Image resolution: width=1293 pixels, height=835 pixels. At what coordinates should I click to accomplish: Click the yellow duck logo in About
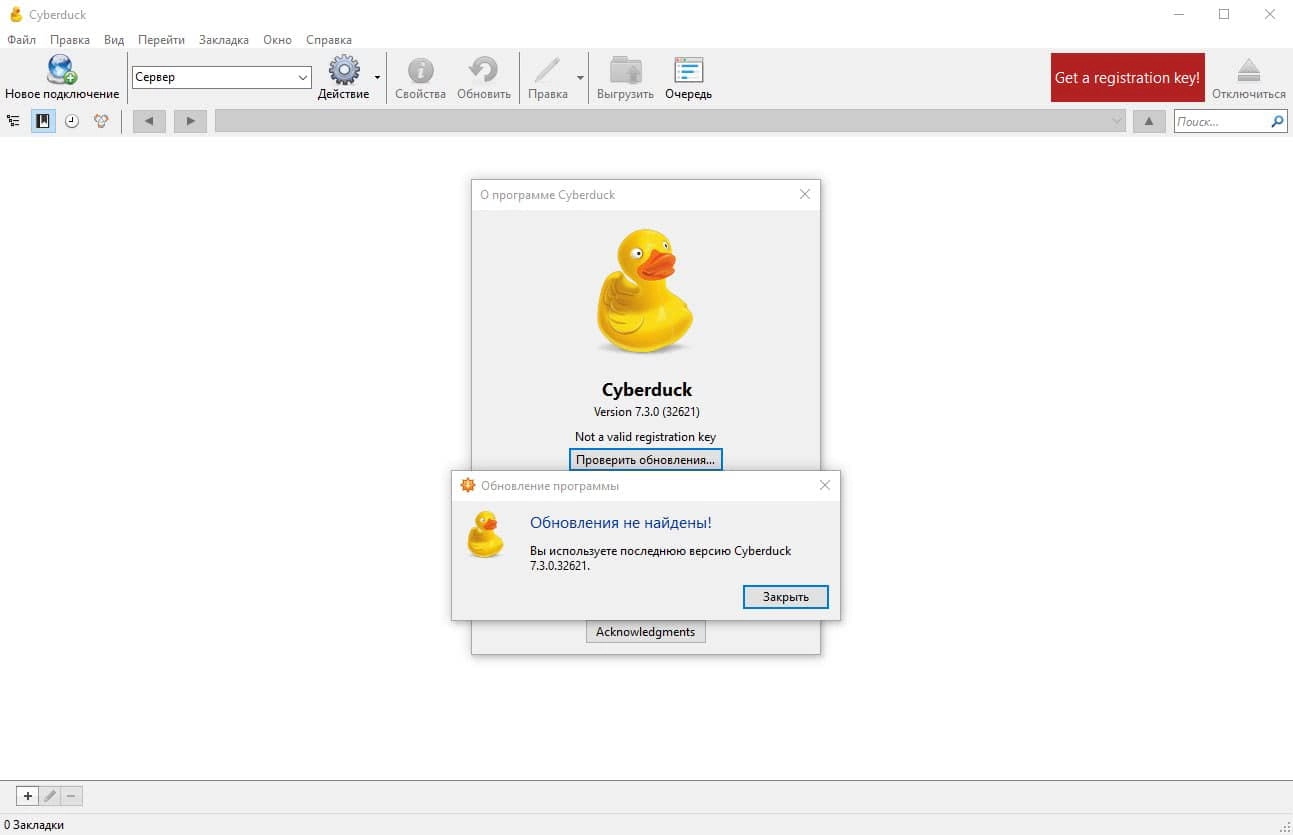pos(646,291)
